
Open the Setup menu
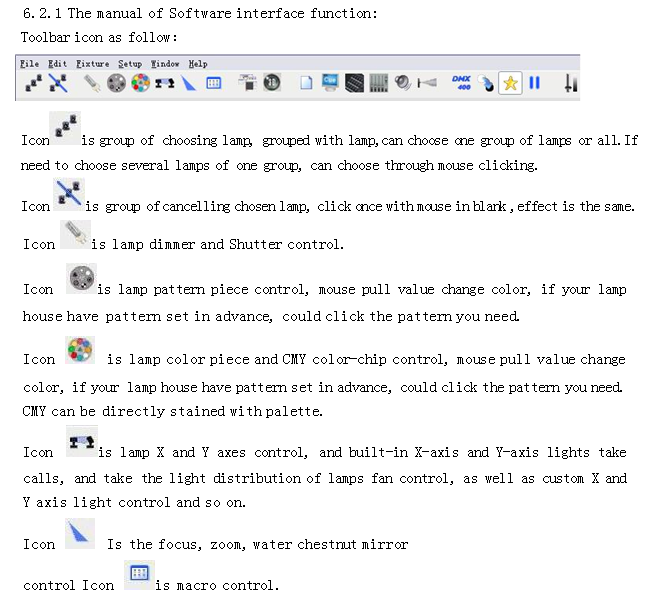130,64
